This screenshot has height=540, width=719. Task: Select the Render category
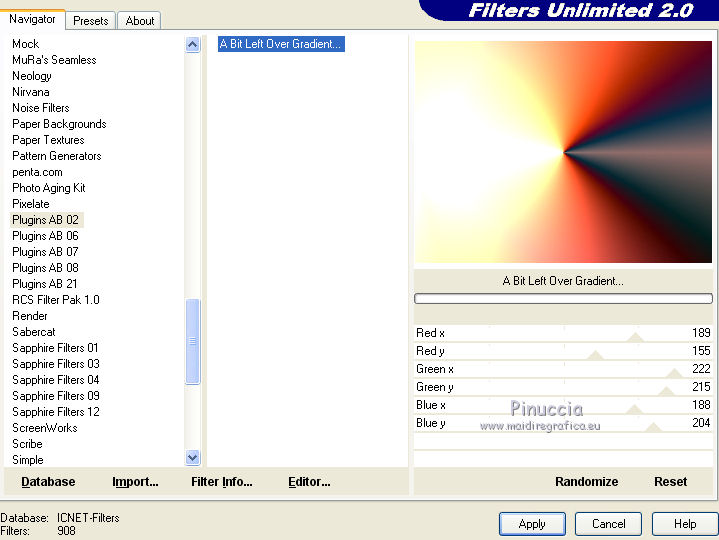(30, 316)
